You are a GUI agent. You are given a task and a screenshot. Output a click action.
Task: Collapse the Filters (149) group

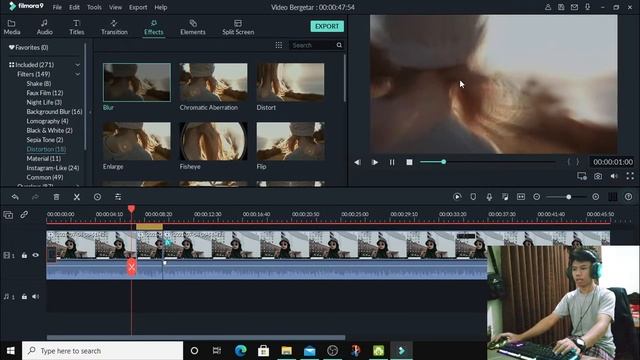(78, 74)
